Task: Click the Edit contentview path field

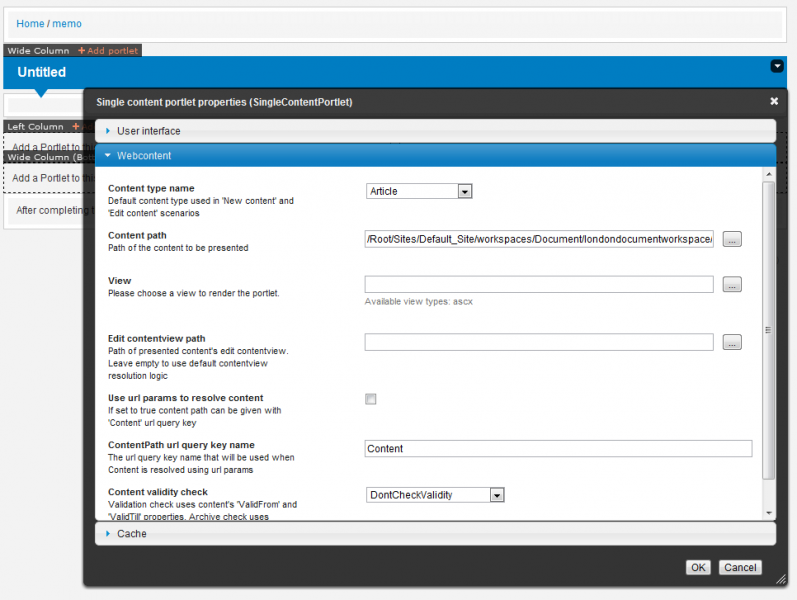Action: tap(539, 342)
